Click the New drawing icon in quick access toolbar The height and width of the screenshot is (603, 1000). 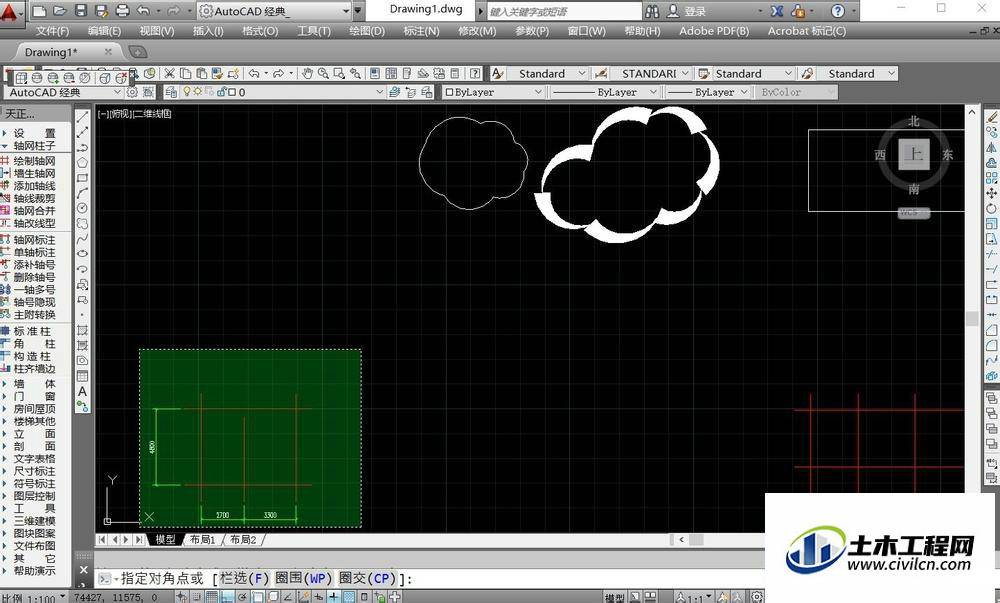point(39,11)
